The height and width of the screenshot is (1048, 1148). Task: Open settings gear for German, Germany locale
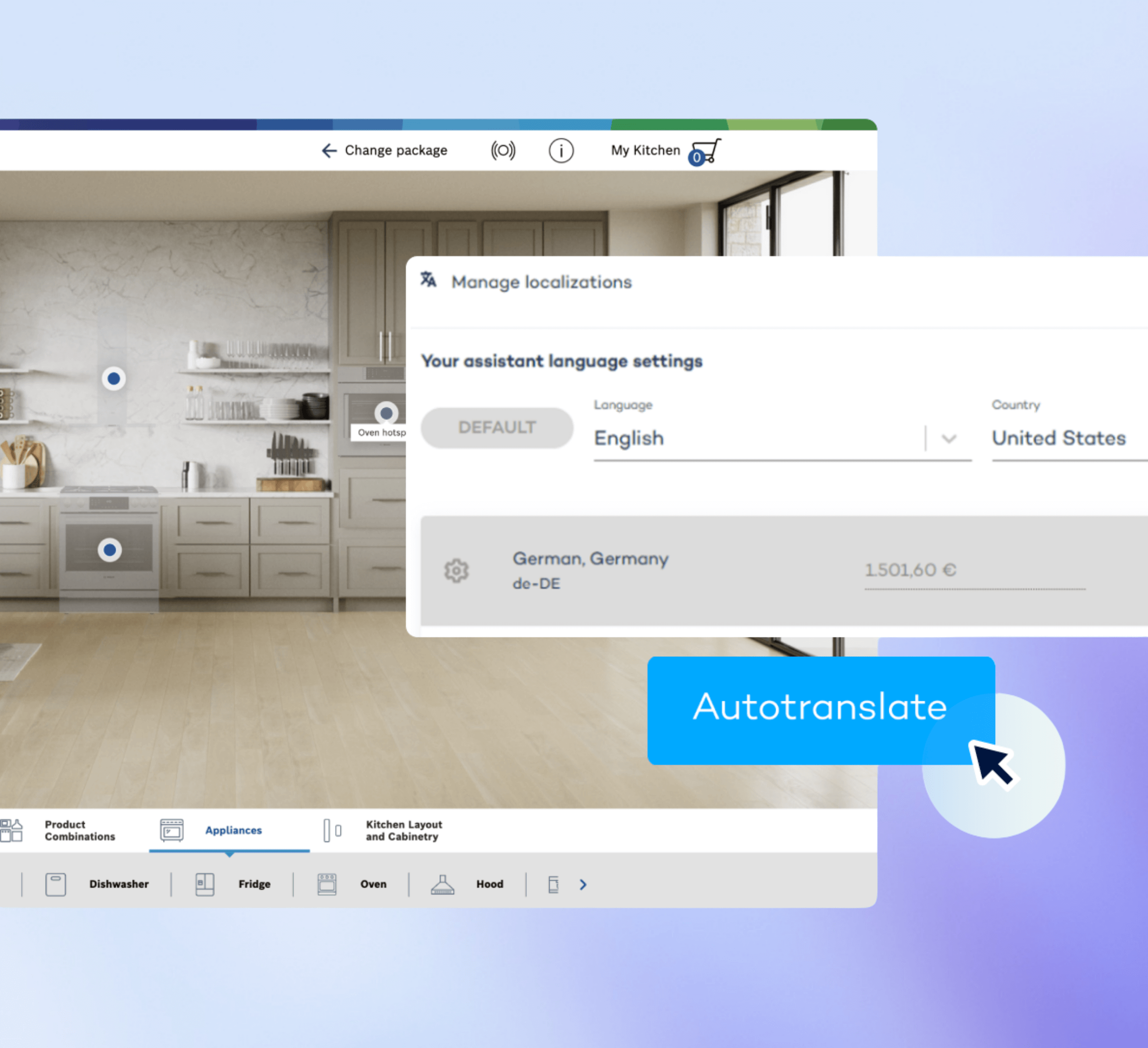click(x=456, y=570)
